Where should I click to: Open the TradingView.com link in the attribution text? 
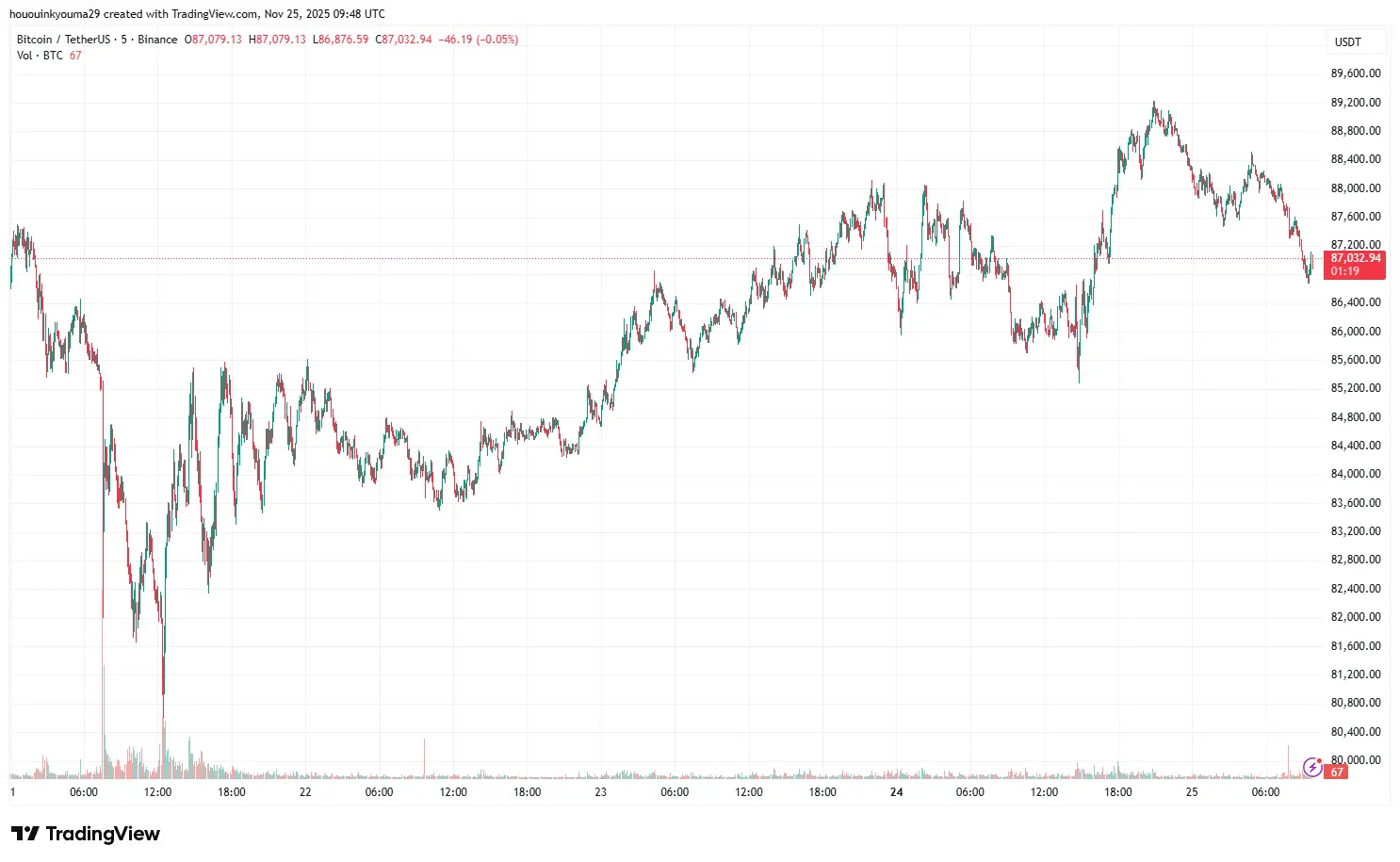tap(213, 13)
